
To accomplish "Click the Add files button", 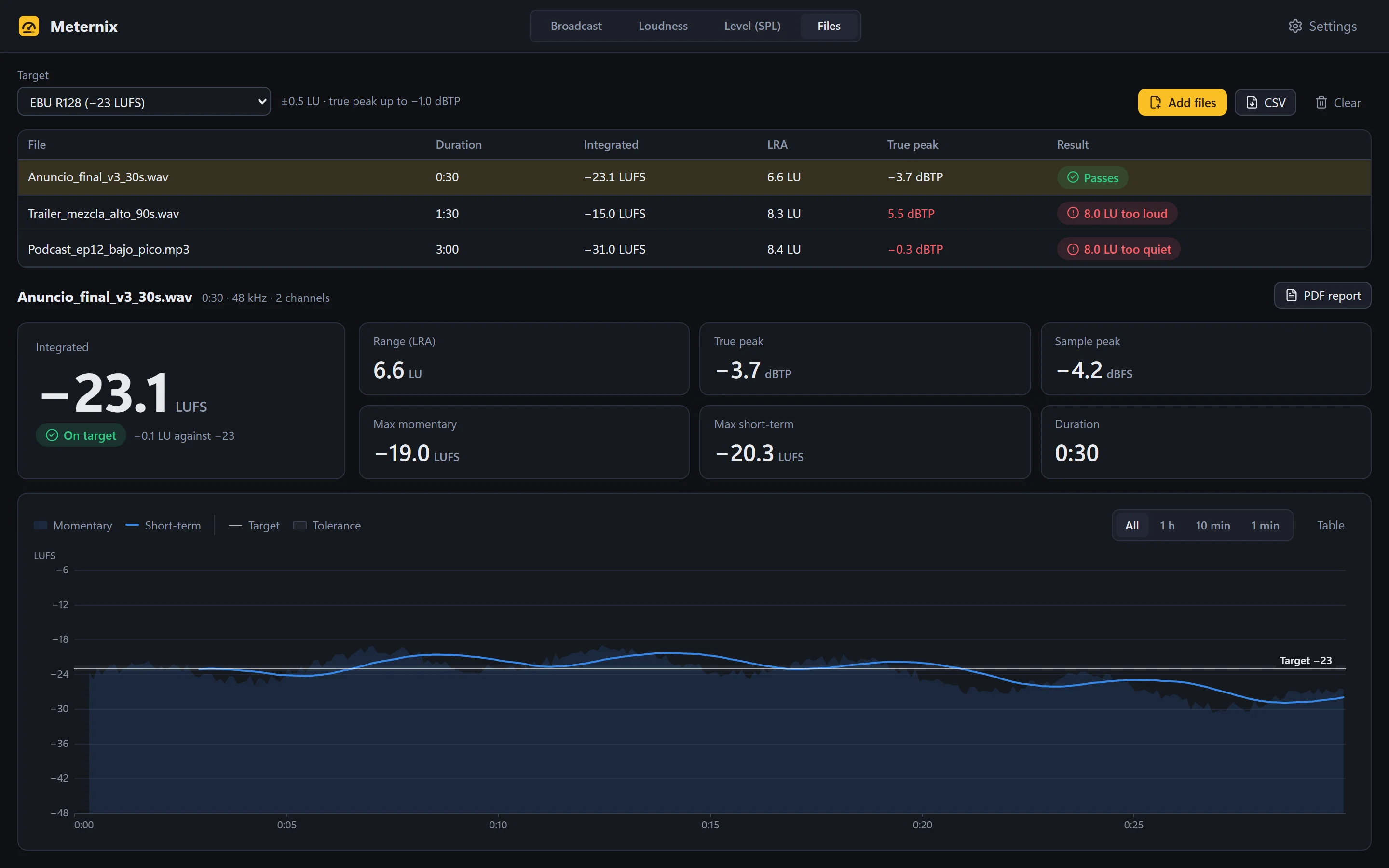I will tap(1182, 102).
